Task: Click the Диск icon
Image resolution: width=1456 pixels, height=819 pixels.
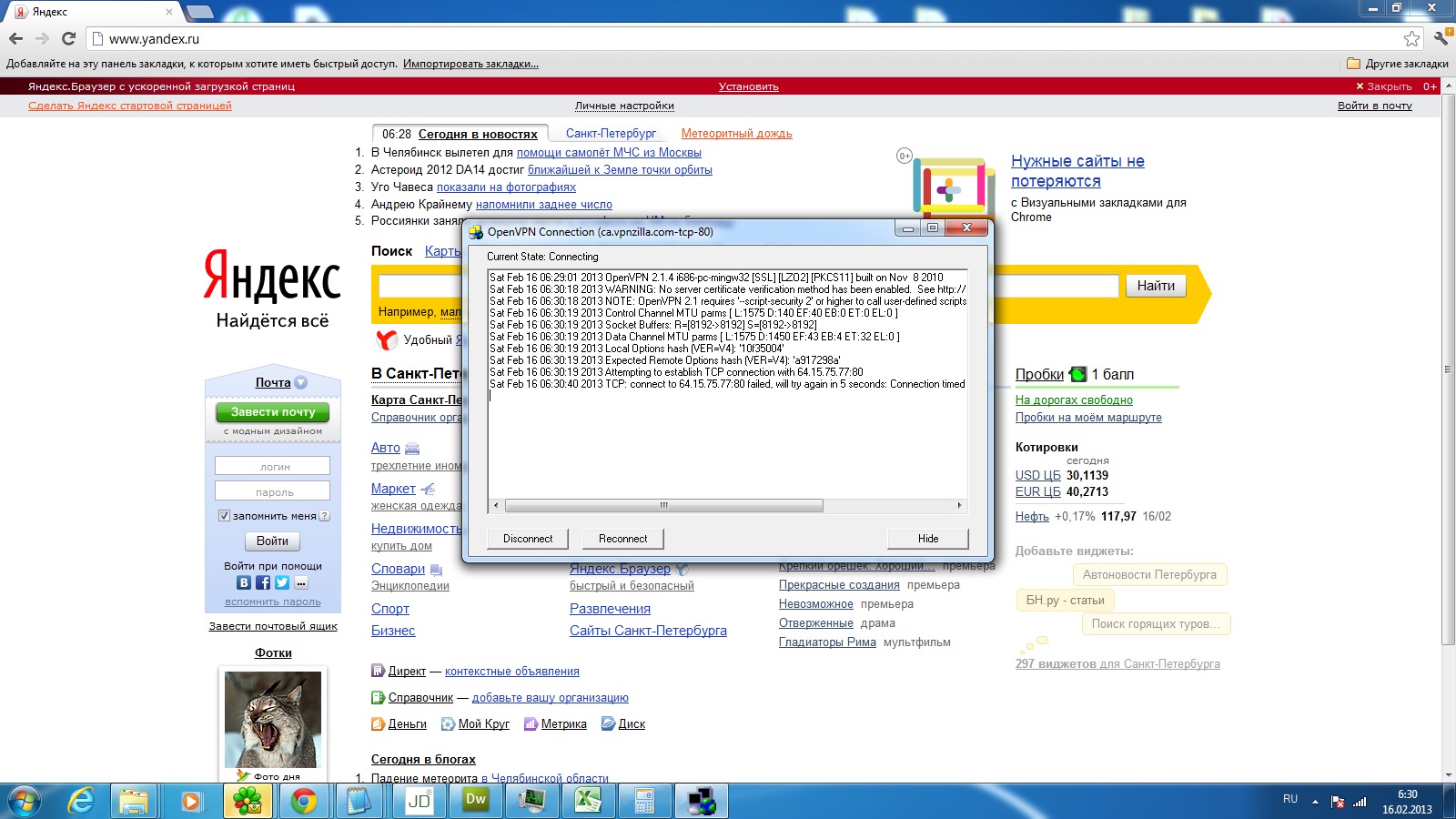Action: (x=608, y=723)
